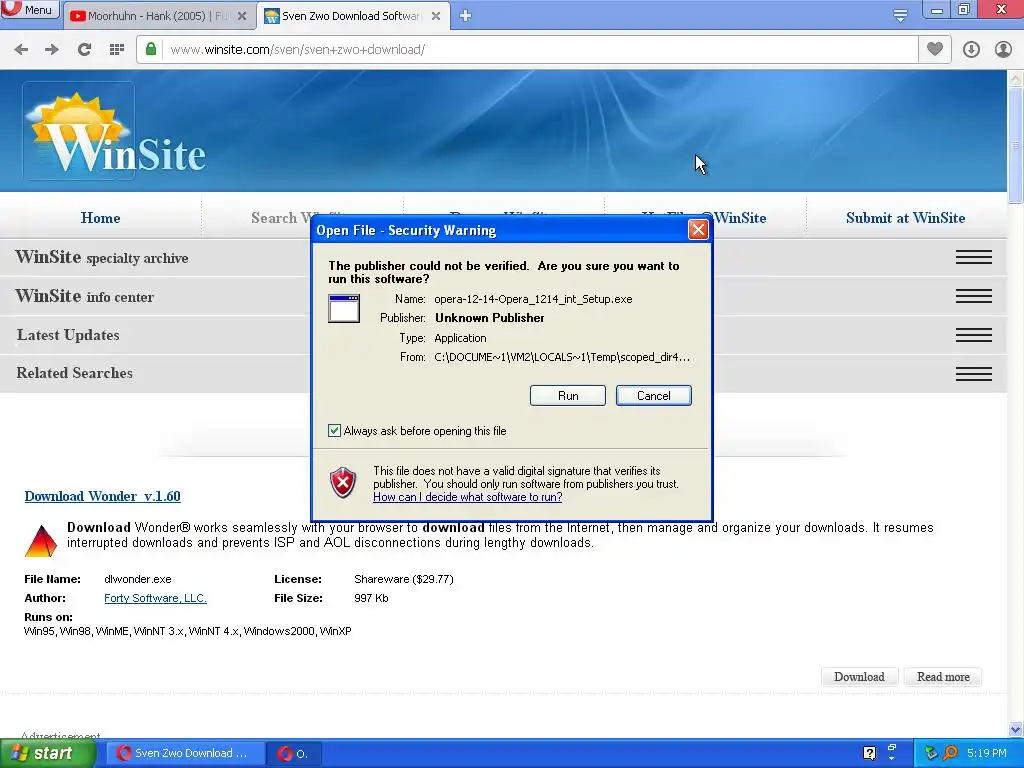Image resolution: width=1024 pixels, height=768 pixels.
Task: Go to the Home navigation item
Action: coord(101,218)
